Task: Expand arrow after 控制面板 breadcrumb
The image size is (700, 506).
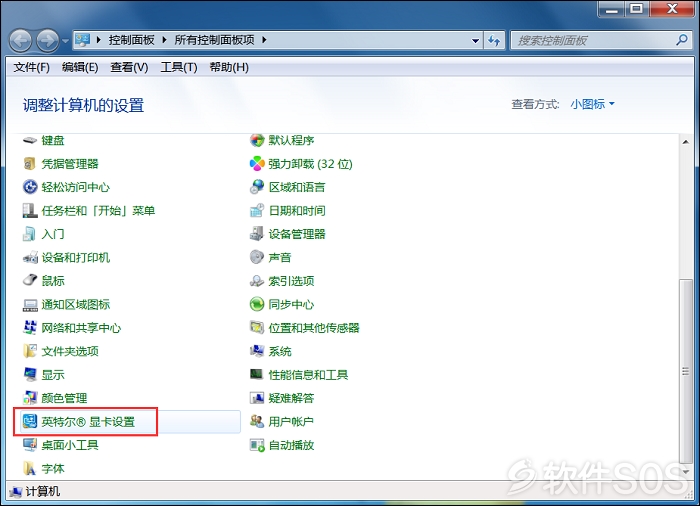Action: pyautogui.click(x=164, y=40)
